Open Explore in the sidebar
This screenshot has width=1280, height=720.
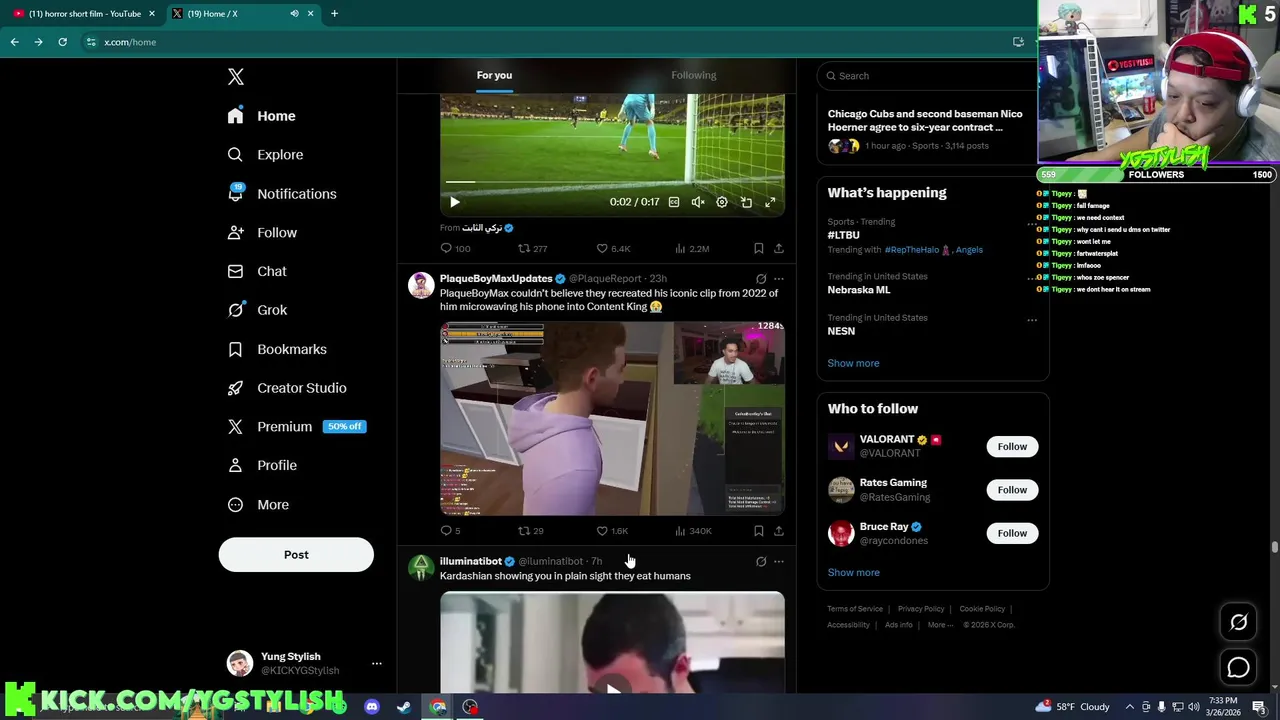(265, 155)
